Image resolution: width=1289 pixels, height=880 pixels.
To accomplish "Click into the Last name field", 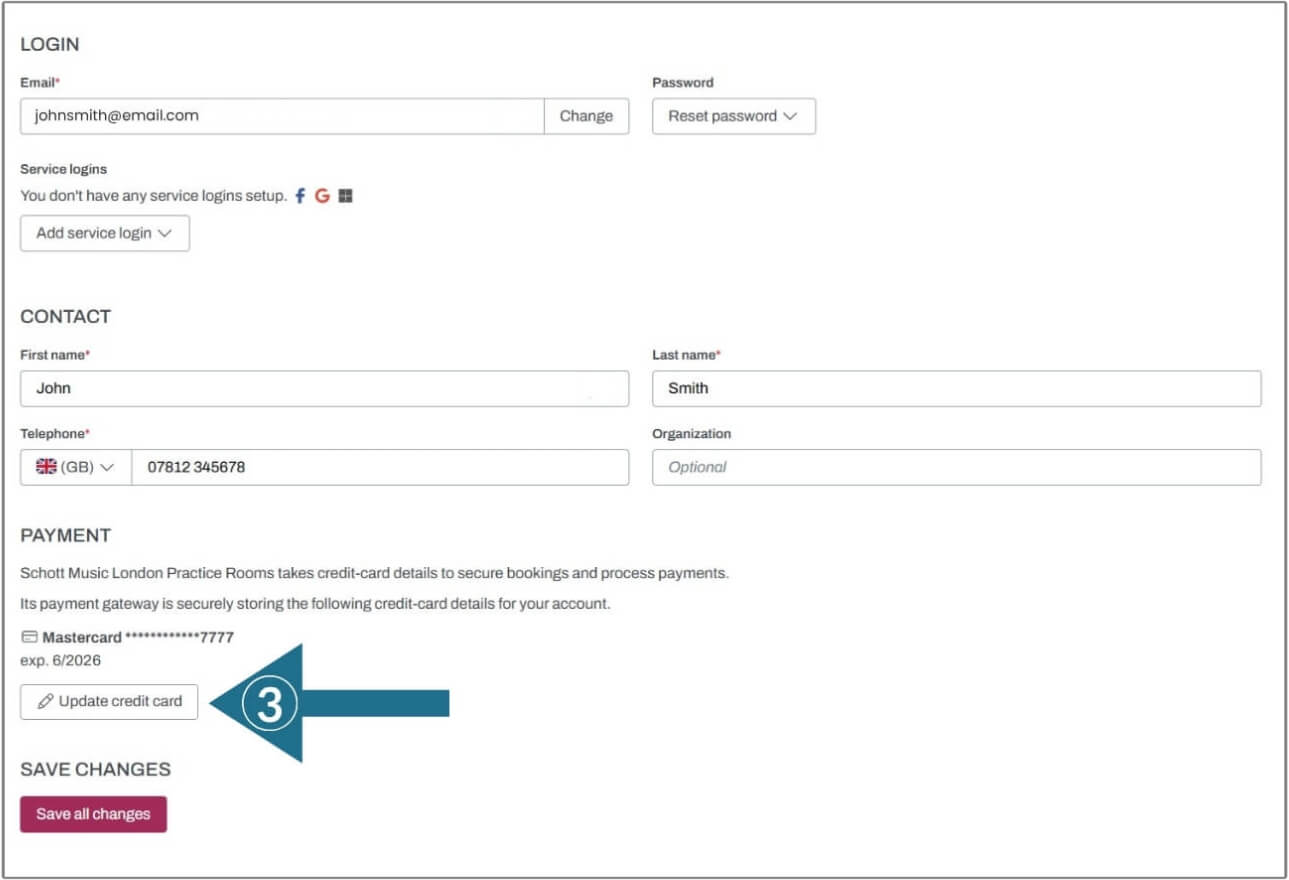I will coord(957,388).
